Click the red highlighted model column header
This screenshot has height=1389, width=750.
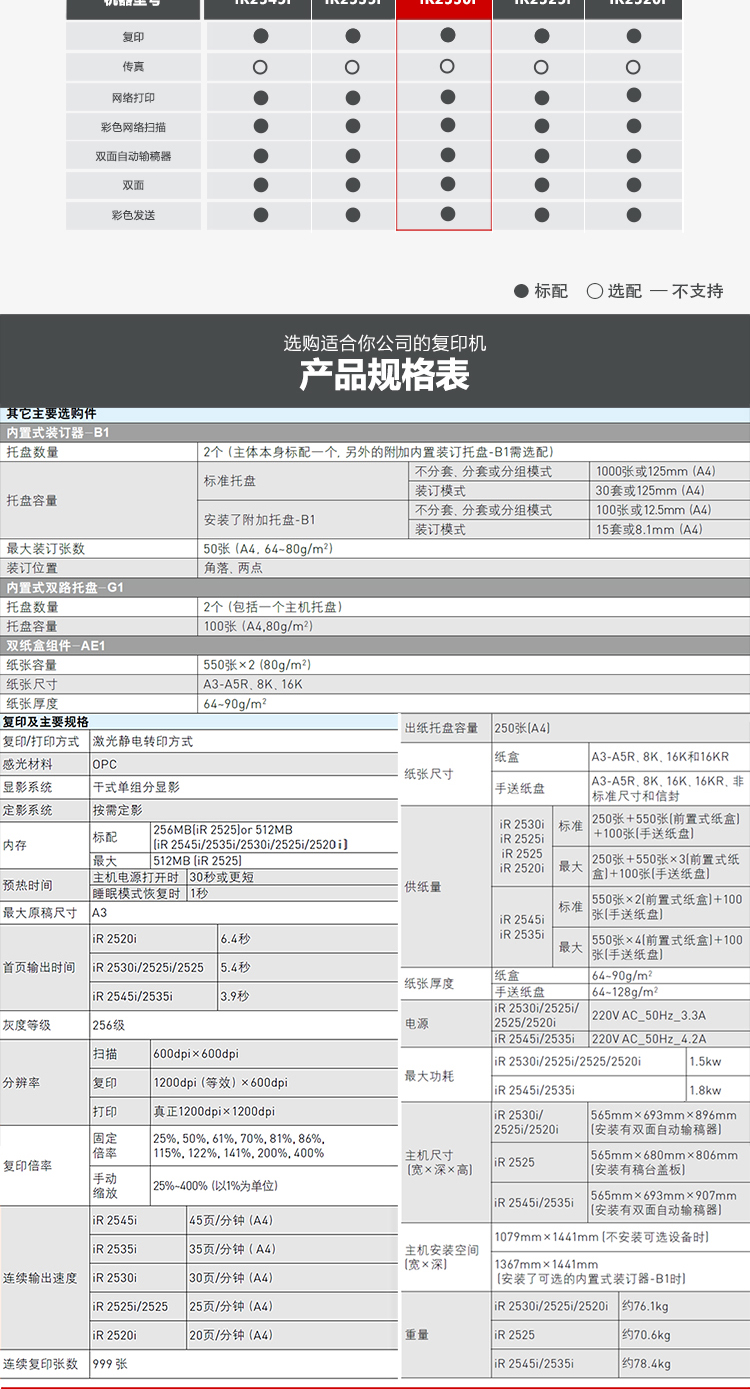(x=444, y=5)
